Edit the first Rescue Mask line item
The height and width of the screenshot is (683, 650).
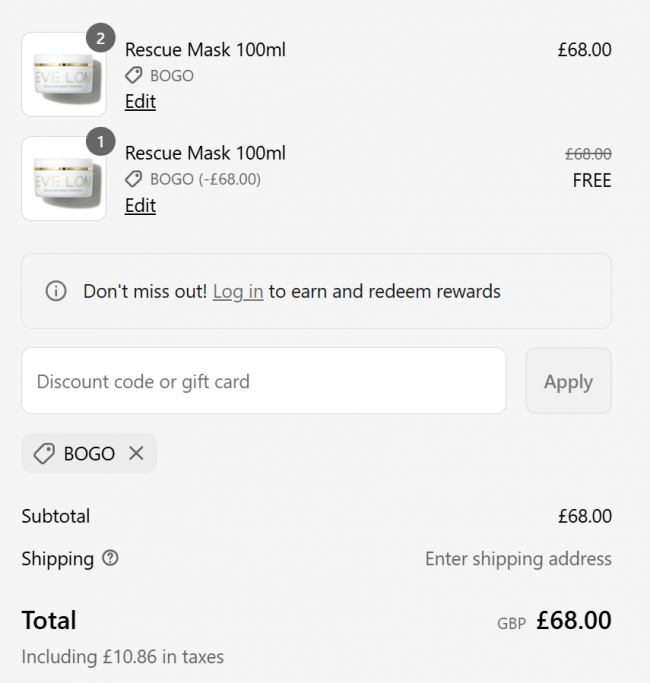(x=140, y=102)
